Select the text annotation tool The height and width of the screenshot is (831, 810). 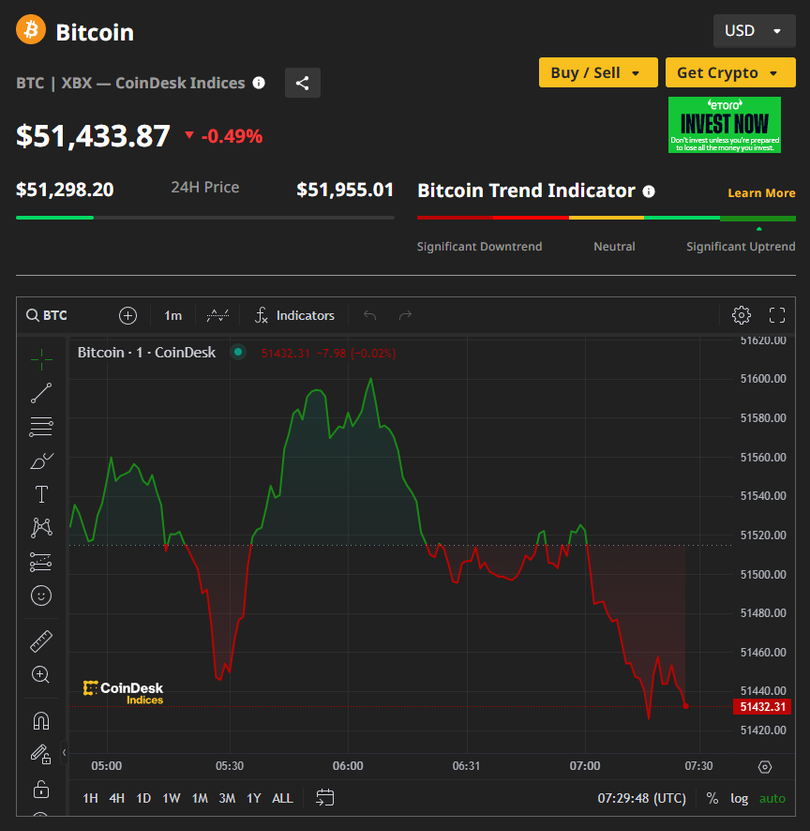click(x=41, y=494)
